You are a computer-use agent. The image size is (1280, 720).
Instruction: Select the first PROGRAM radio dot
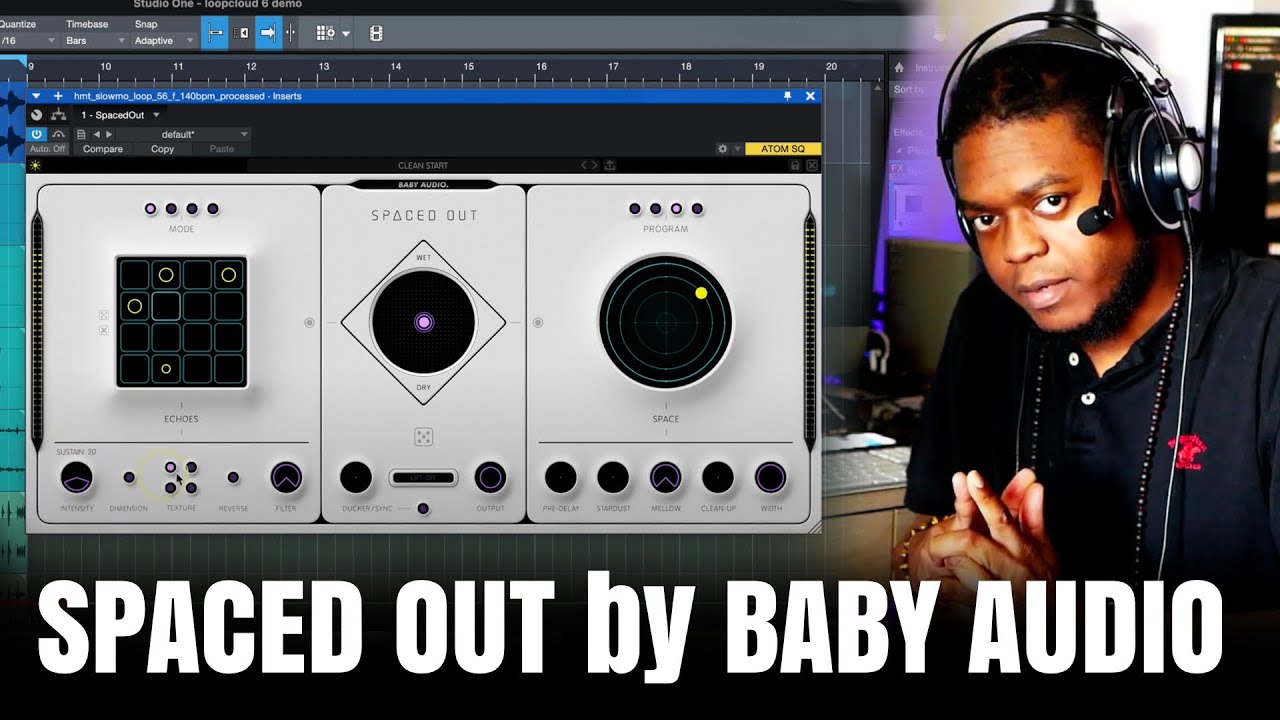[x=635, y=209]
